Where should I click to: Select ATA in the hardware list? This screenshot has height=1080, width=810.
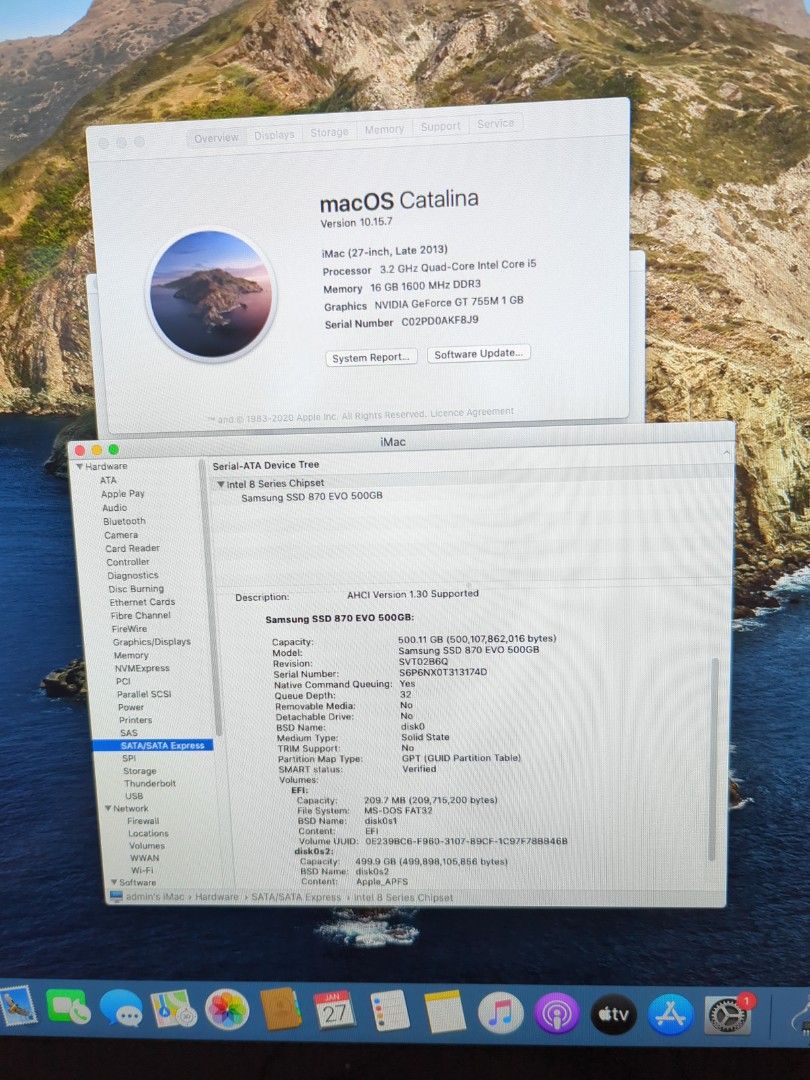(108, 480)
